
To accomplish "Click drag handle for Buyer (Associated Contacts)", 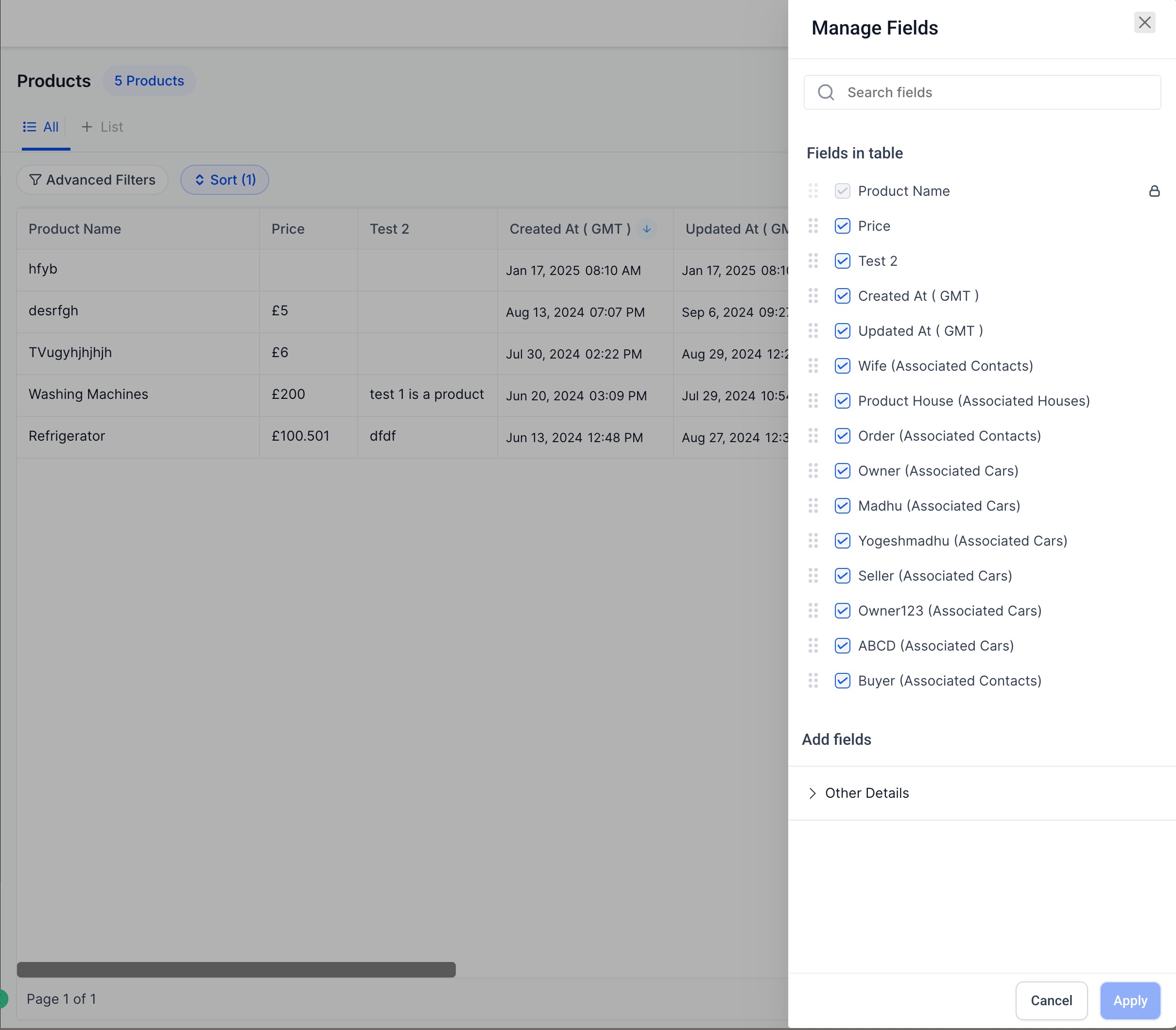I will pyautogui.click(x=813, y=681).
